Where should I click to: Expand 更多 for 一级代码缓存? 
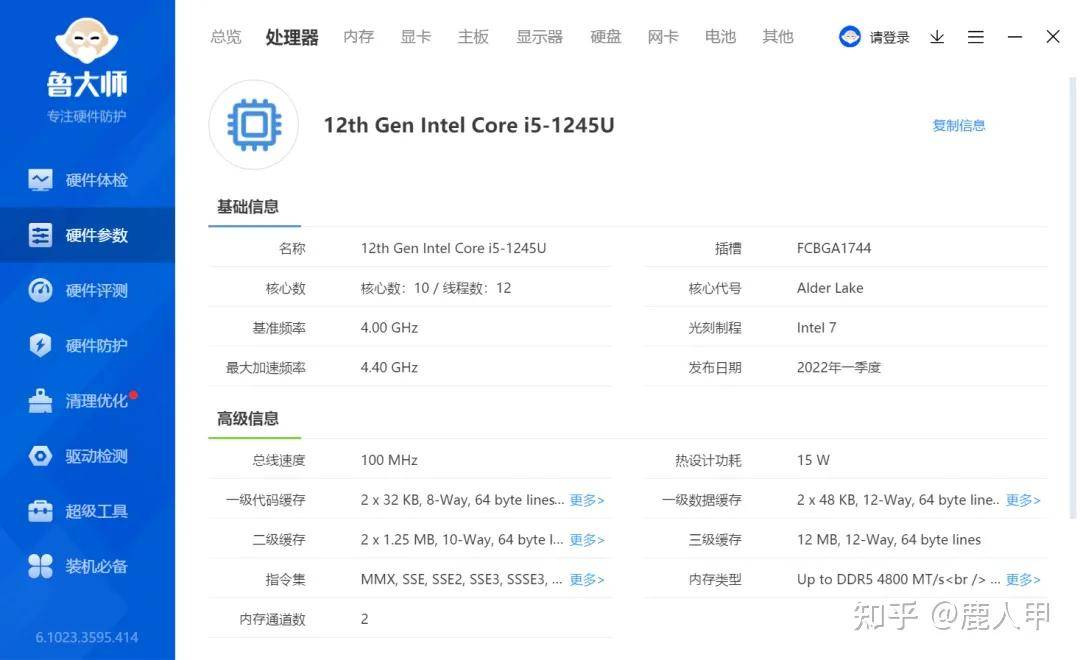click(587, 500)
